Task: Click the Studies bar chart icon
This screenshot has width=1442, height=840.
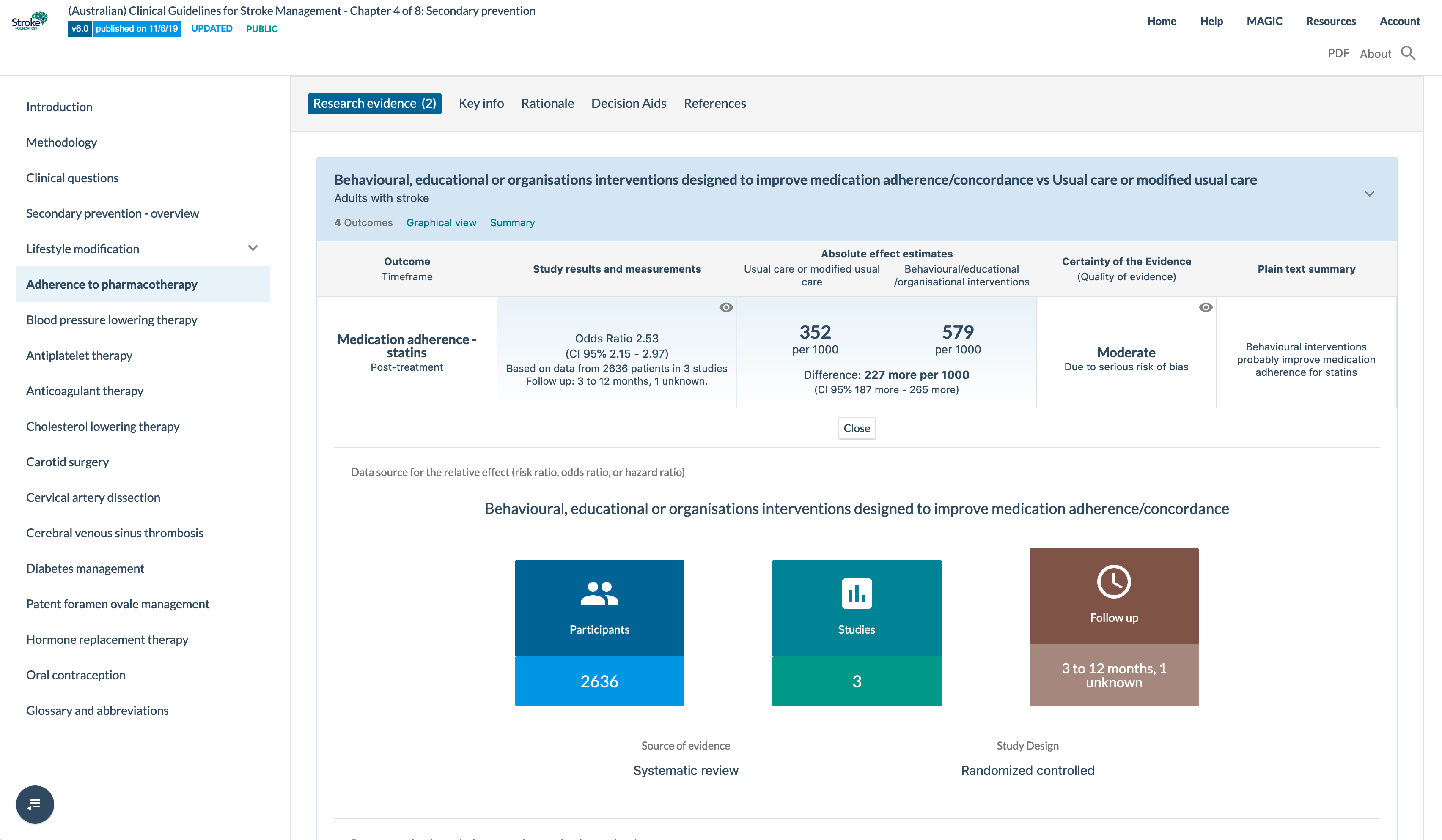Action: (x=856, y=594)
